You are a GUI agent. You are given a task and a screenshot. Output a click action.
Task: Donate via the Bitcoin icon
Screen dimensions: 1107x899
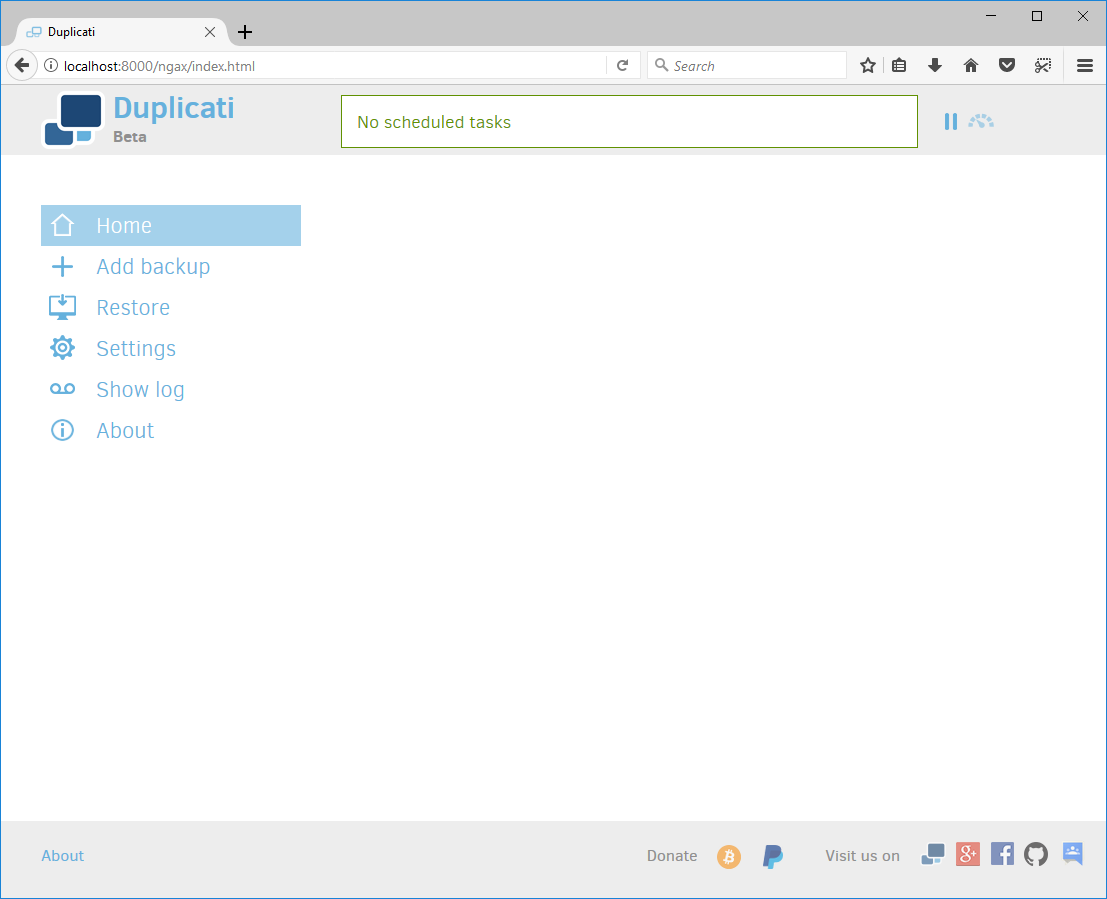[729, 857]
